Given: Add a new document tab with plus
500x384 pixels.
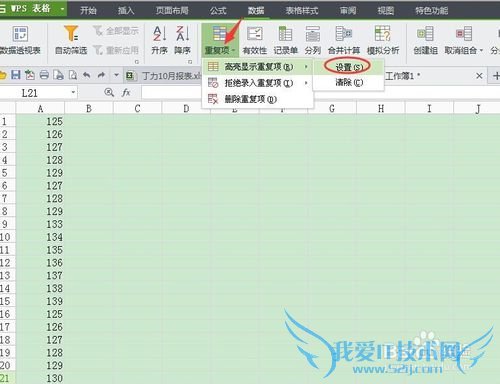Looking at the screenshot, I should 496,76.
